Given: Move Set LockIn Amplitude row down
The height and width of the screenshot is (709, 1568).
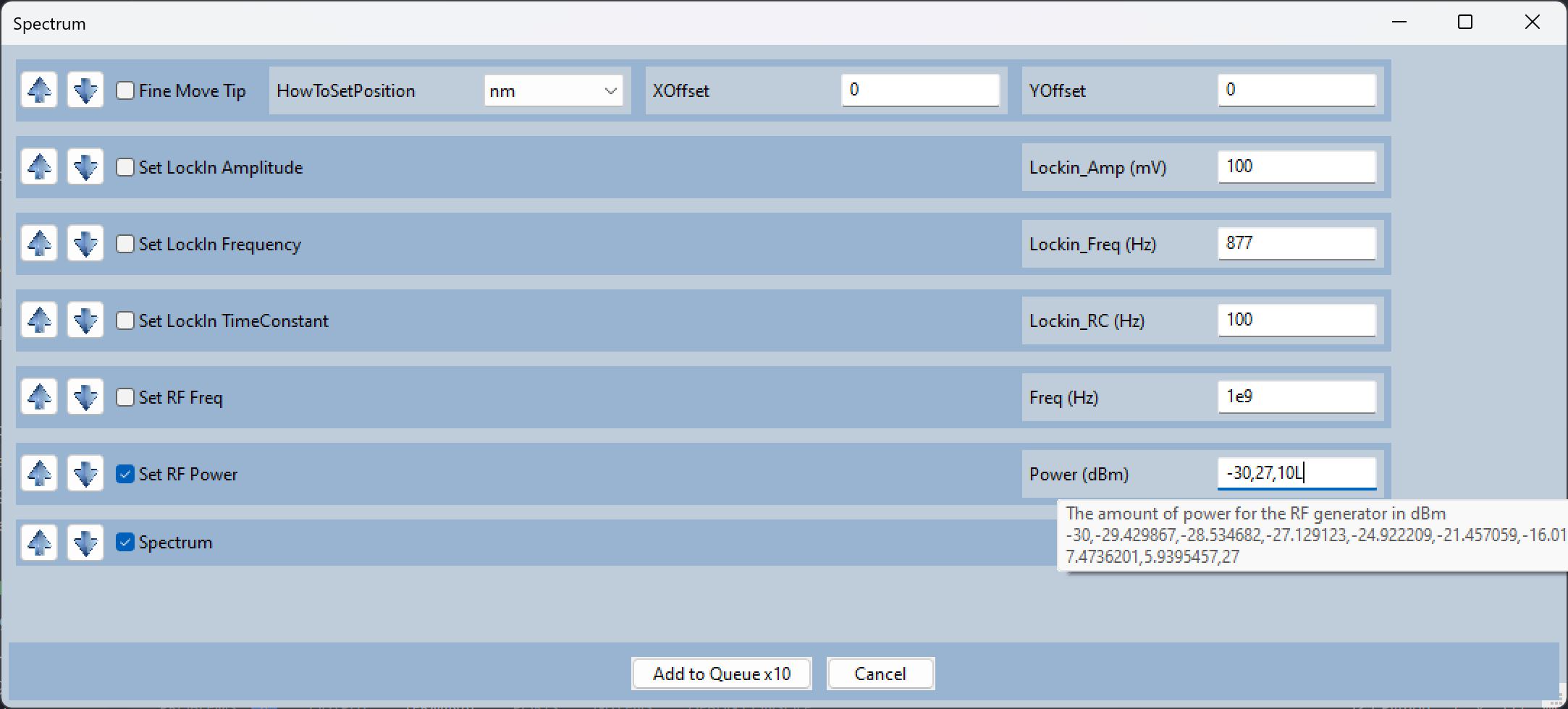Looking at the screenshot, I should pyautogui.click(x=85, y=167).
